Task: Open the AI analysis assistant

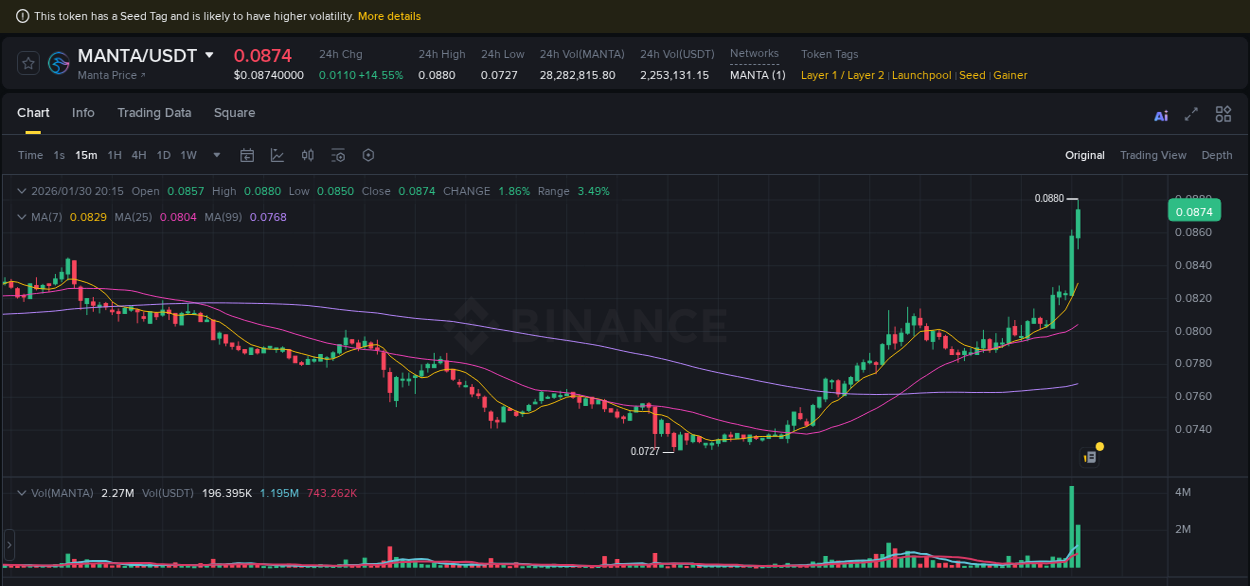Action: coord(1160,116)
